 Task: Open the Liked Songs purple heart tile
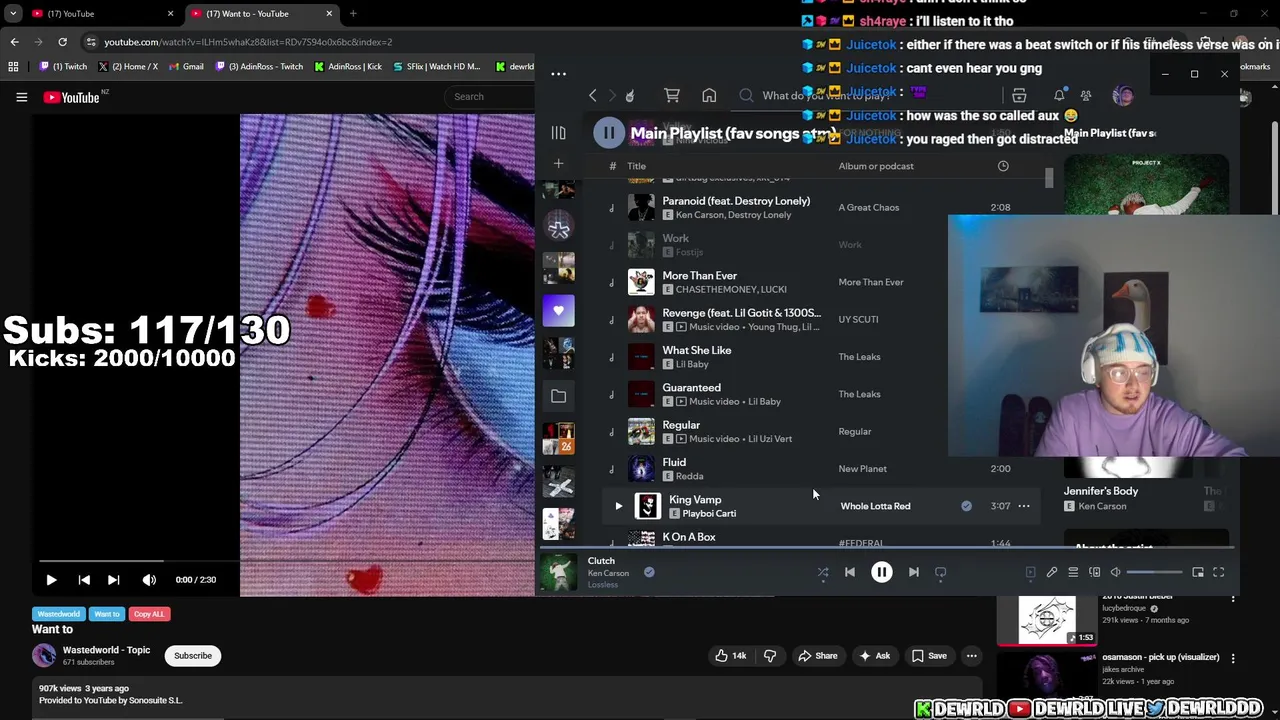(x=559, y=310)
